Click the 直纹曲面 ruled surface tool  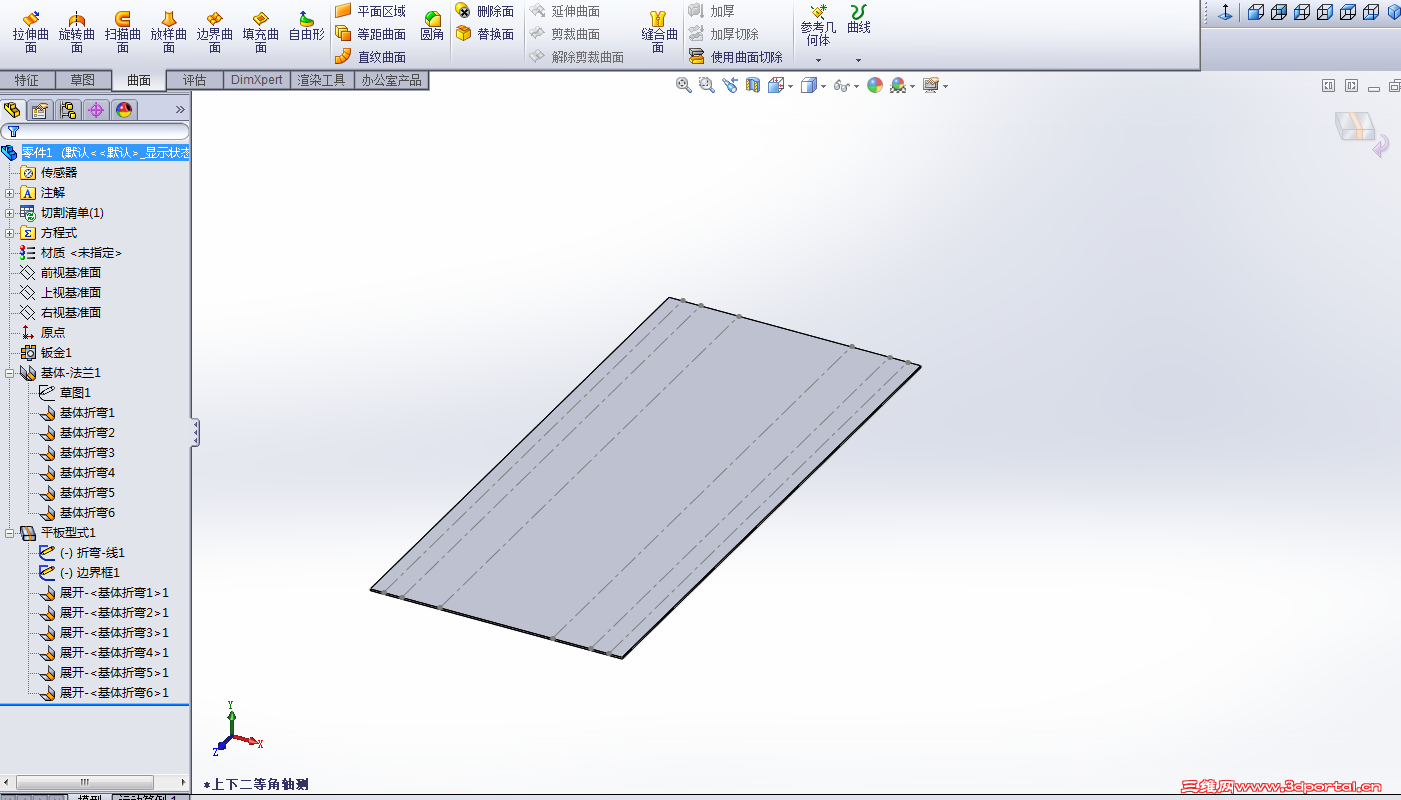point(371,57)
